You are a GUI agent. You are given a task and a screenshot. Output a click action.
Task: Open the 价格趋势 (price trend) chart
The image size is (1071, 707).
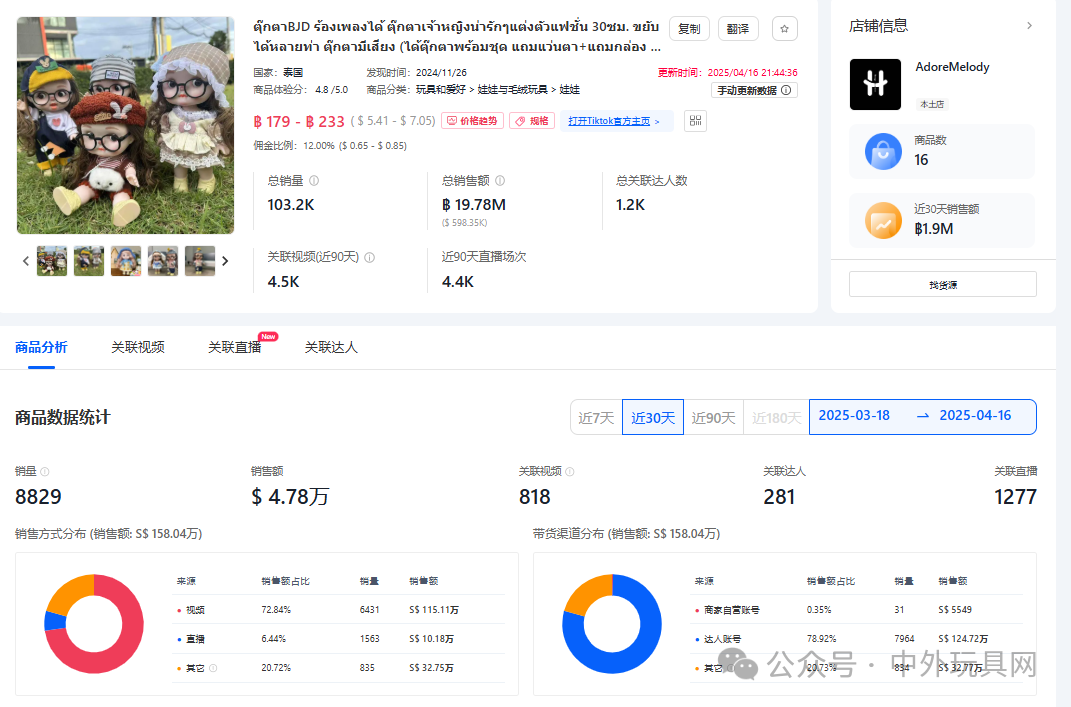pos(471,120)
